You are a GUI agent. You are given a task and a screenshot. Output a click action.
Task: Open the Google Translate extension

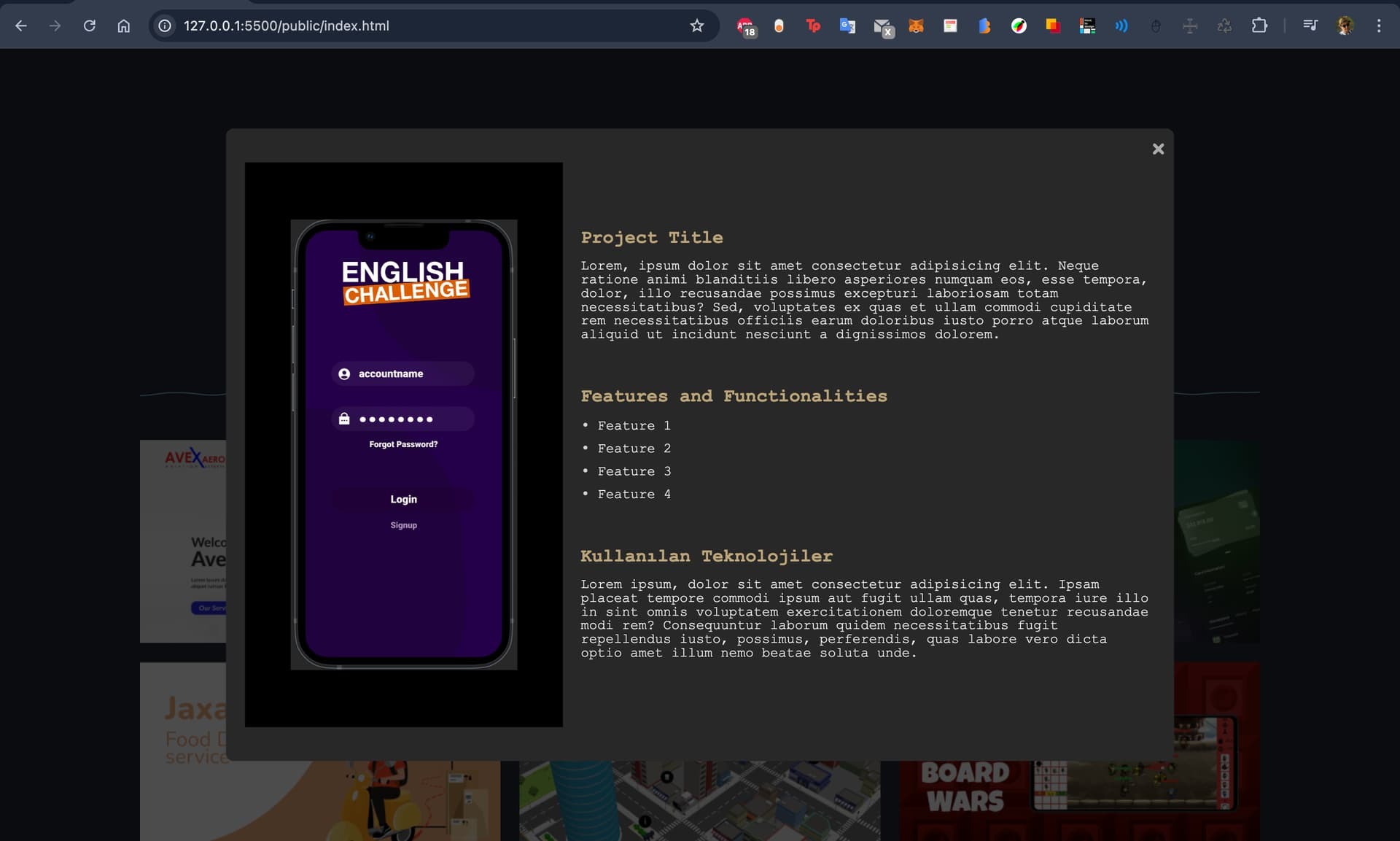(847, 26)
